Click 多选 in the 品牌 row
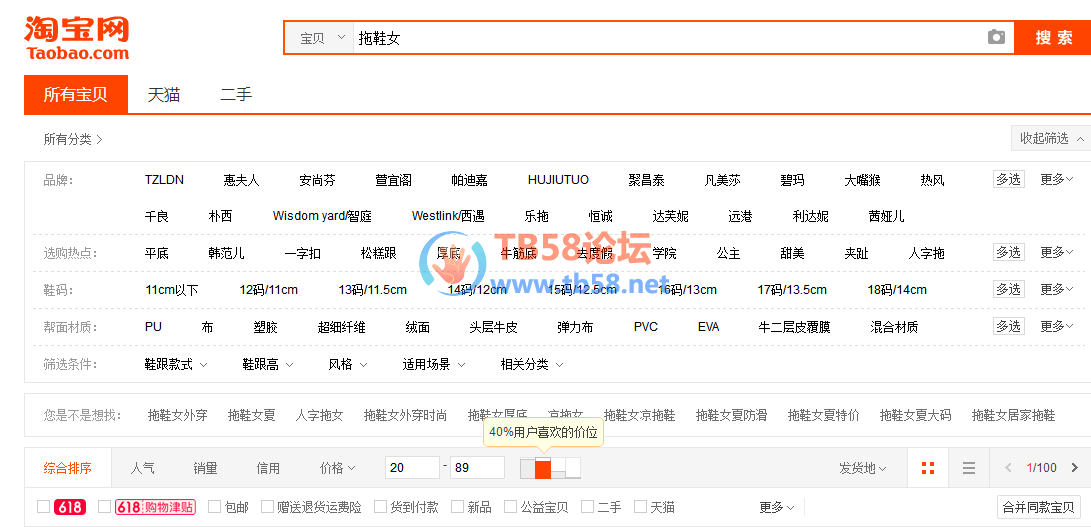Image resolution: width=1091 pixels, height=527 pixels. [1008, 180]
